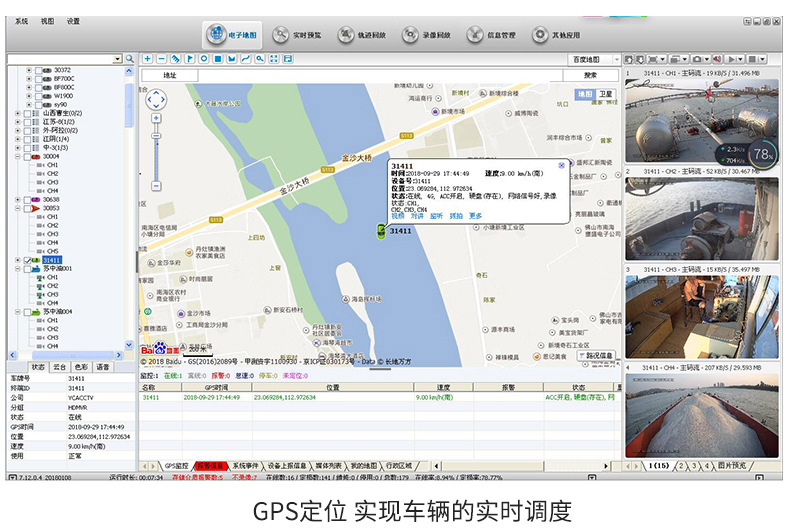Click the play all videos icon
790x528 pixels.
(x=732, y=59)
